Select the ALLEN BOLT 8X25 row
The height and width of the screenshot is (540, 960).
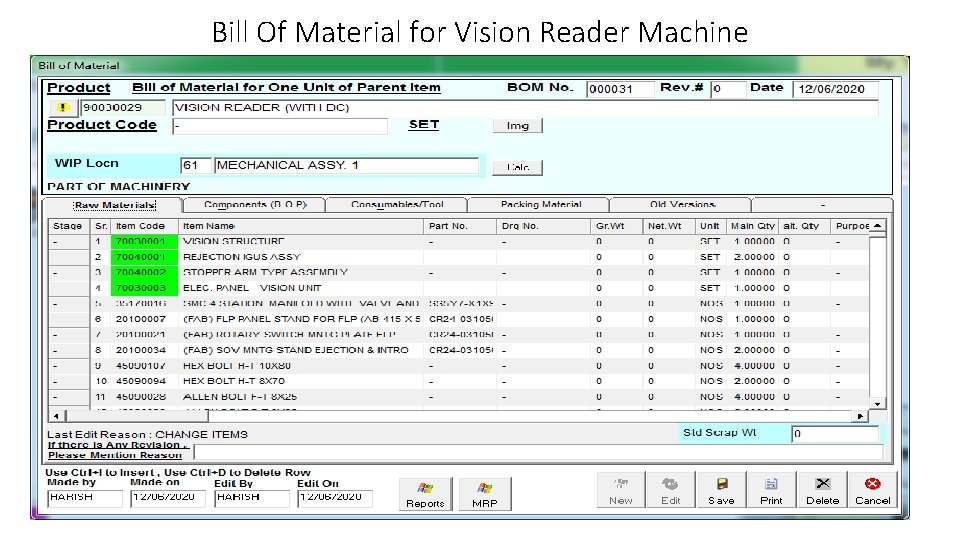[x=459, y=397]
